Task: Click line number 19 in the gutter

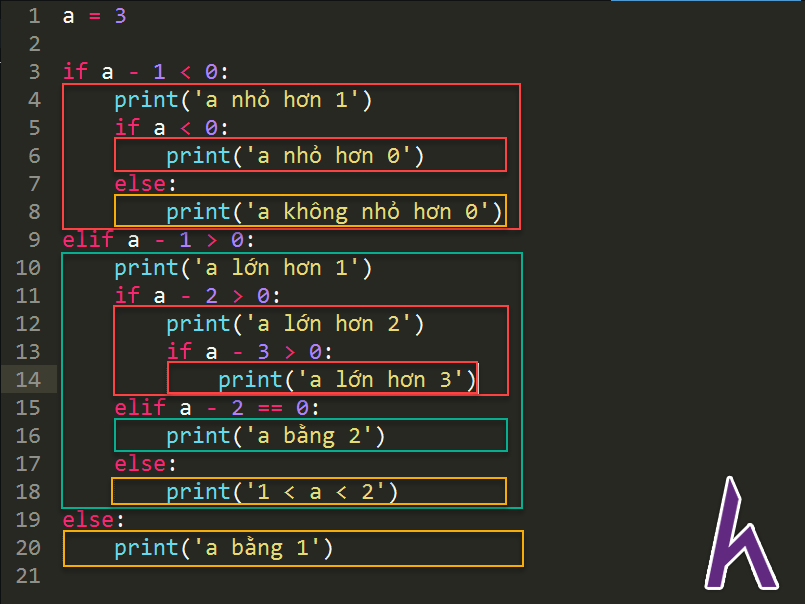Action: pyautogui.click(x=28, y=520)
